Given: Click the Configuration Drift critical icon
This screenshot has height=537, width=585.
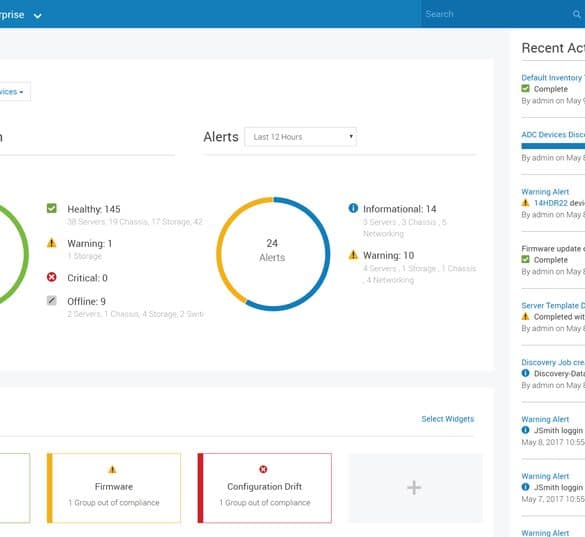Looking at the screenshot, I should point(263,469).
